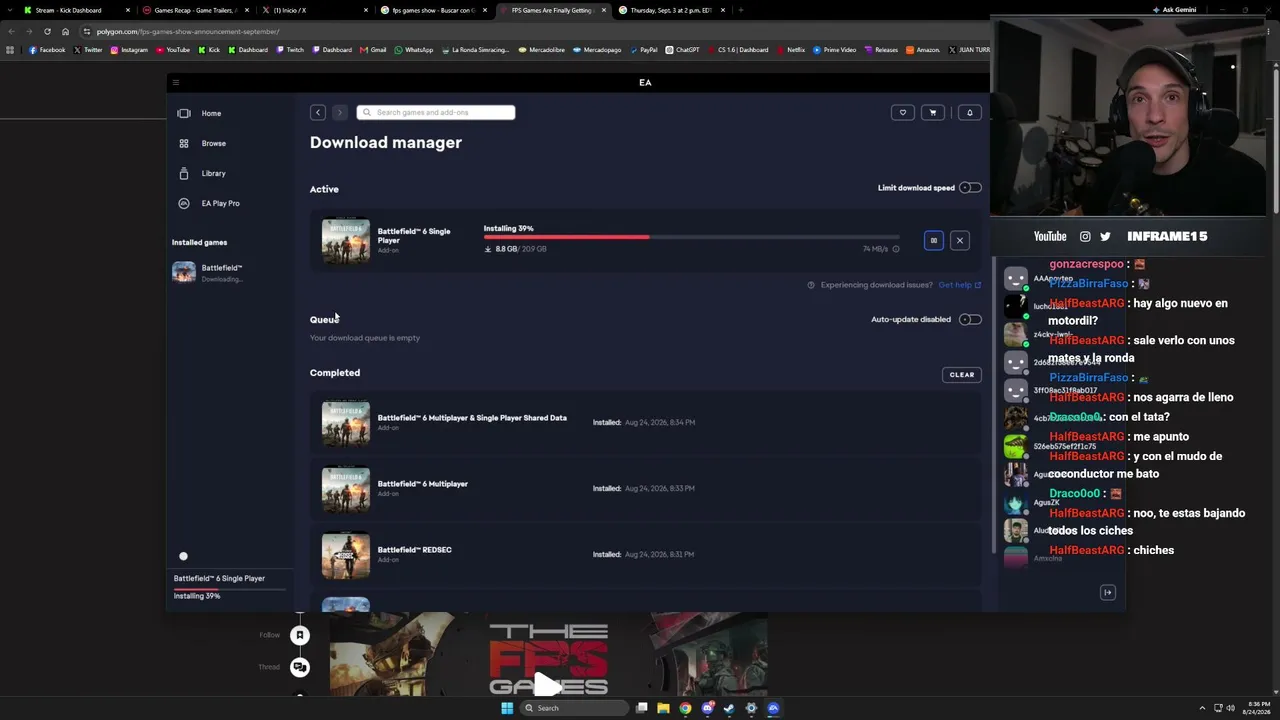Show hidden system tray icons
Screen dimensions: 1280x720
point(1203,708)
